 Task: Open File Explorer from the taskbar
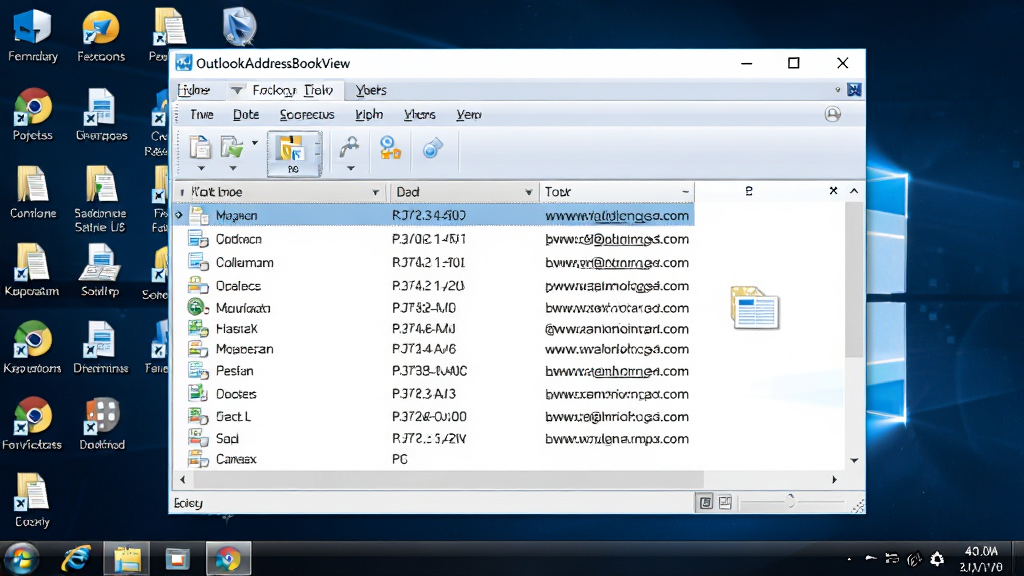pyautogui.click(x=127, y=560)
